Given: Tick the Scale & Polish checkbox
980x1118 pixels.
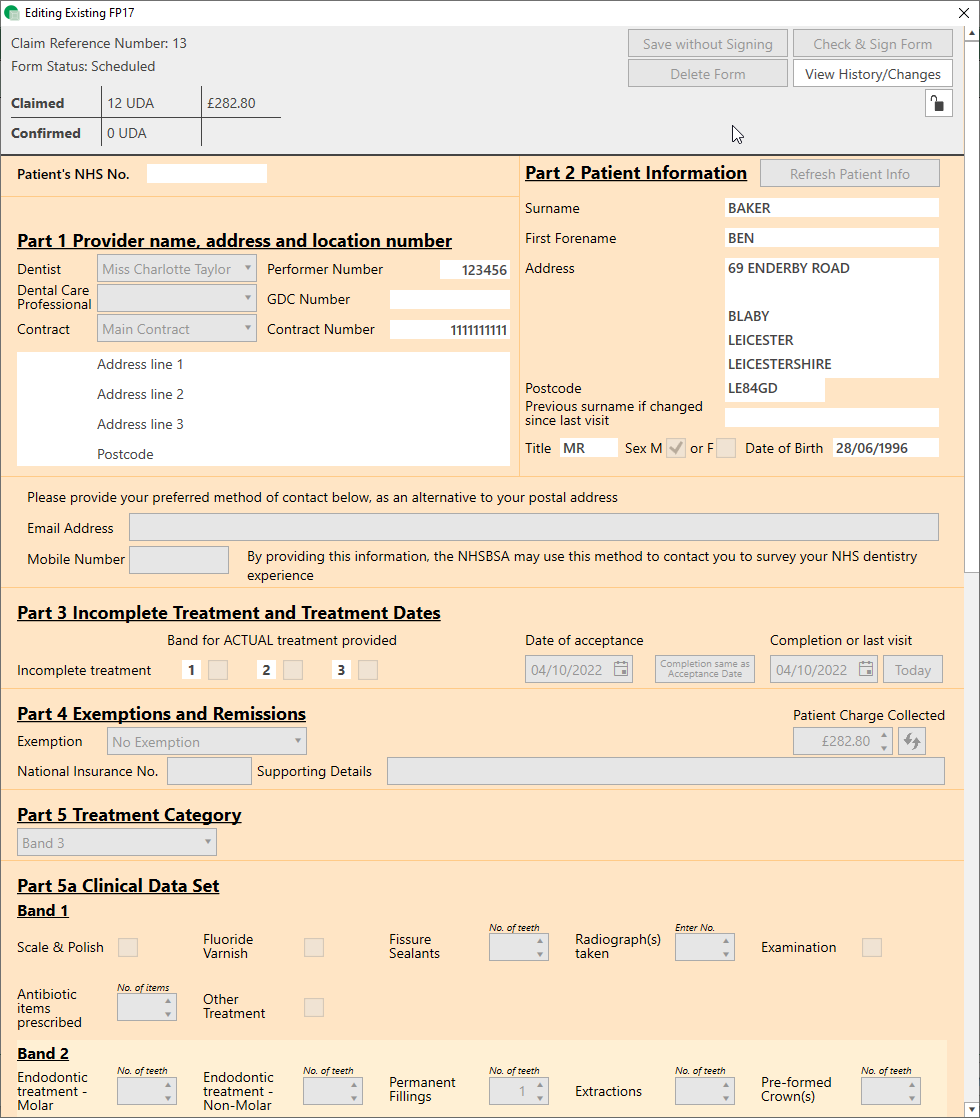Looking at the screenshot, I should pos(128,947).
